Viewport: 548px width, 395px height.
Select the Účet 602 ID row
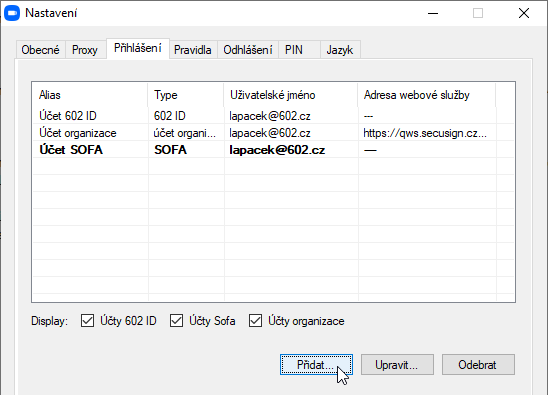[273, 116]
